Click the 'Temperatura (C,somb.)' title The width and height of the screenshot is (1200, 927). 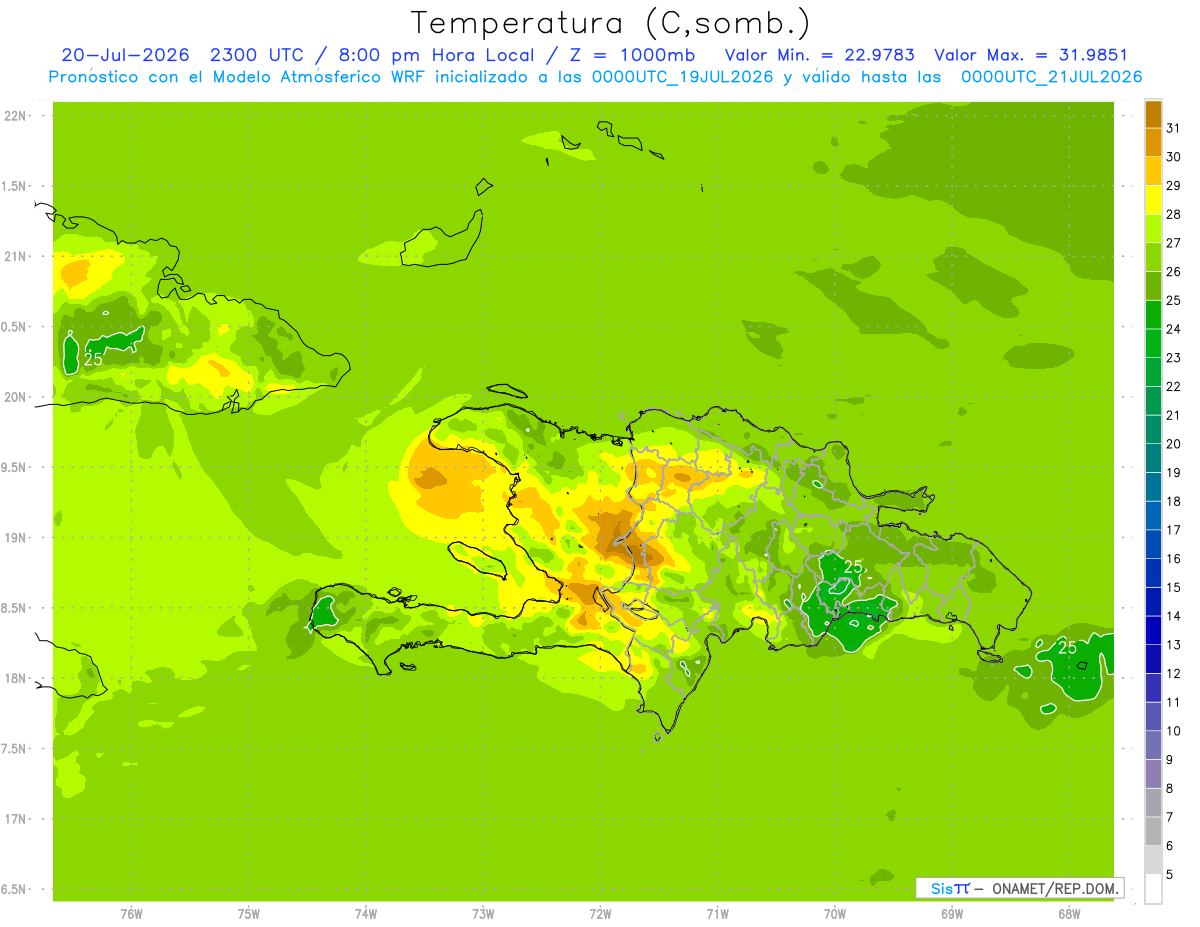coord(610,22)
